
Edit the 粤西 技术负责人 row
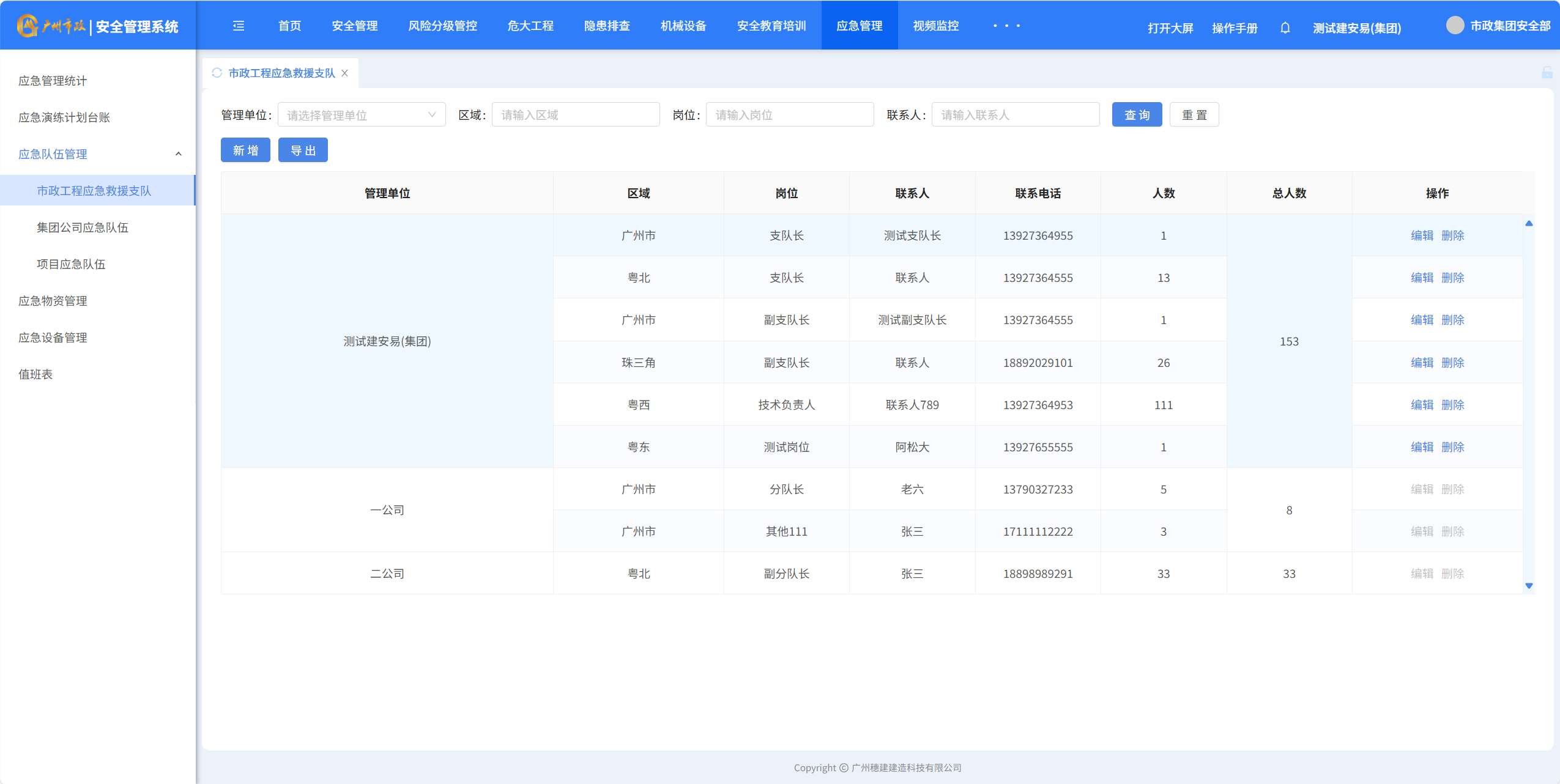coord(1422,405)
